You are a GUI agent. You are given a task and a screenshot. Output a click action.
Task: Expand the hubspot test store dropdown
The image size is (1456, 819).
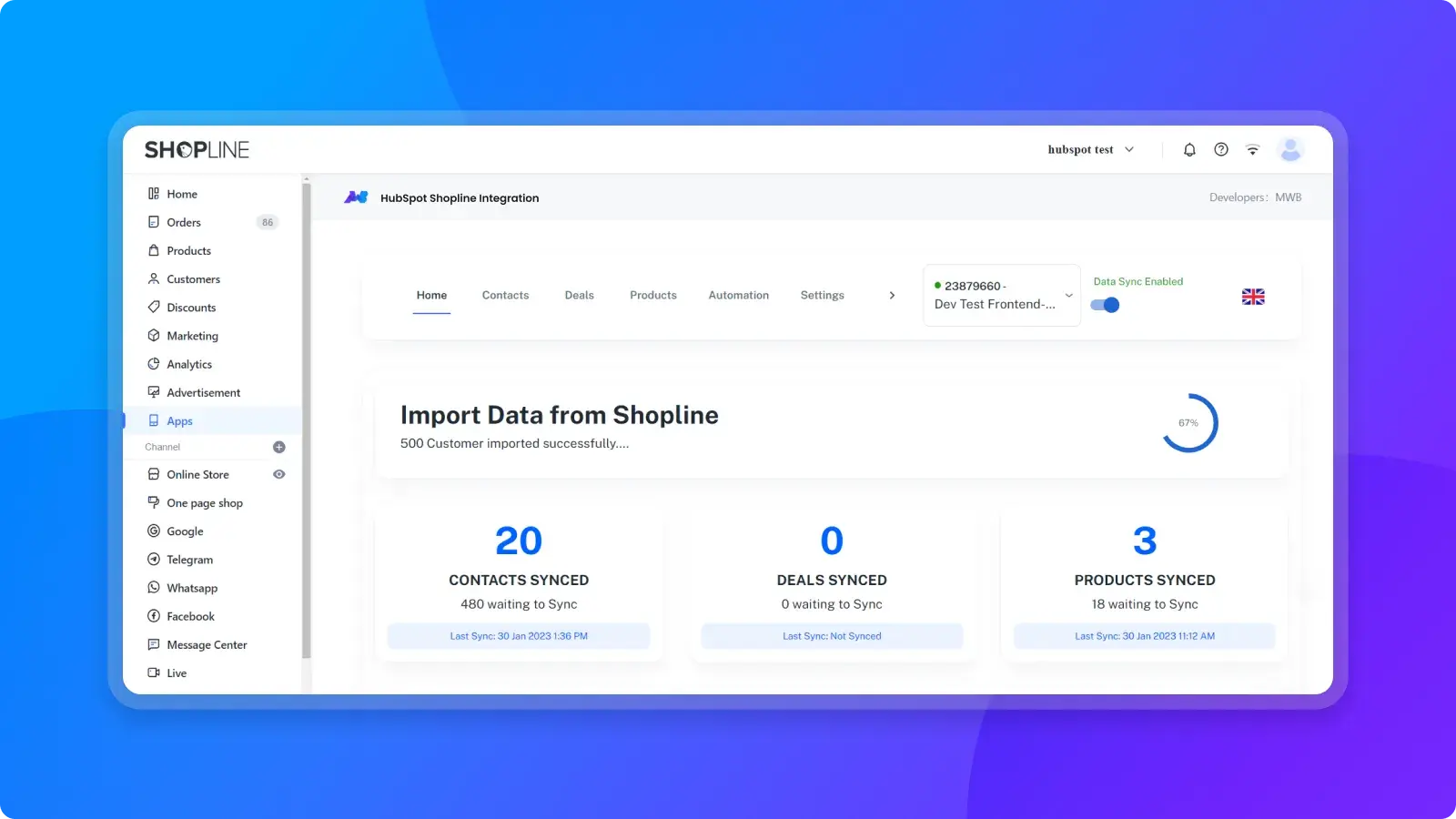point(1090,150)
